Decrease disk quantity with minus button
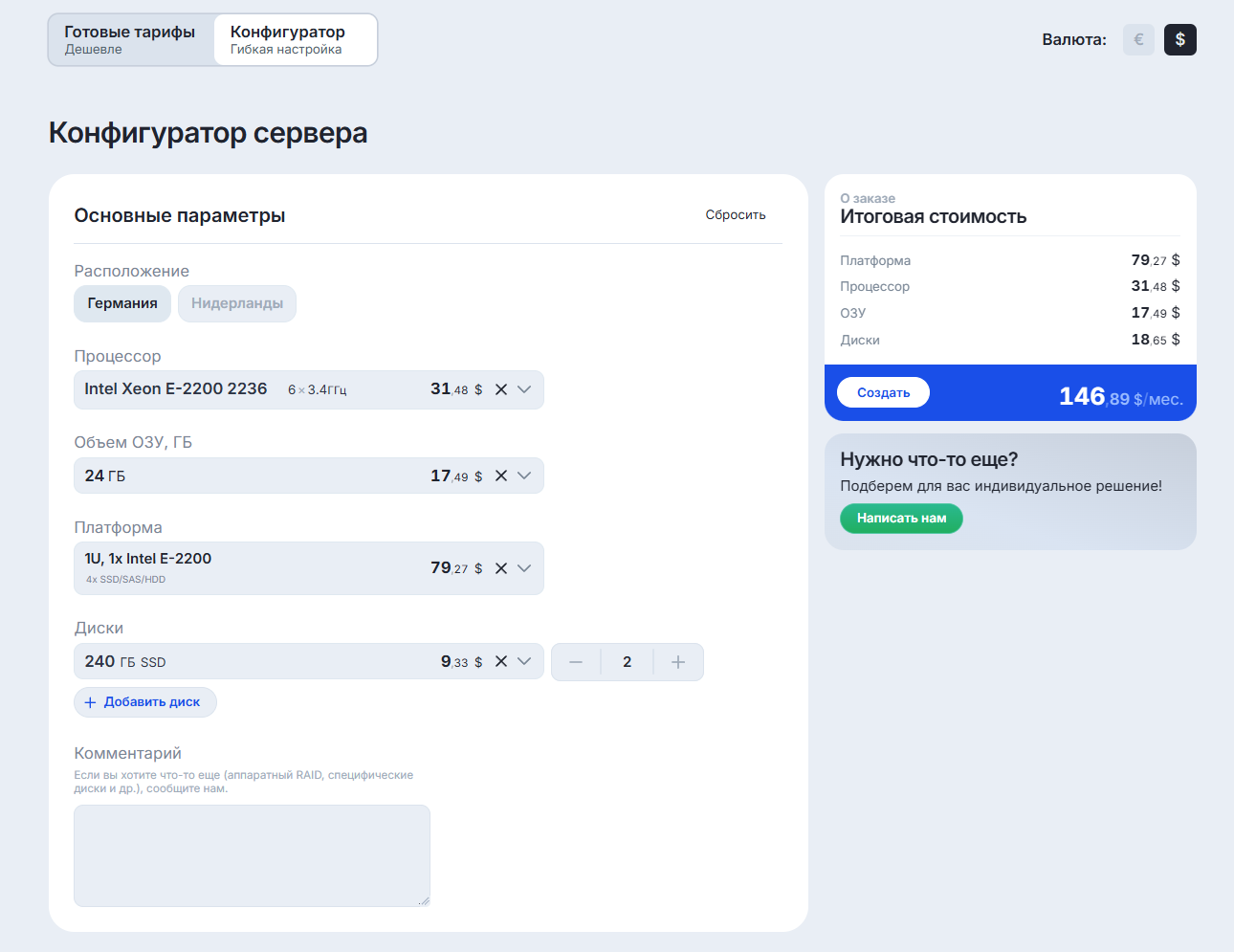 (x=576, y=662)
